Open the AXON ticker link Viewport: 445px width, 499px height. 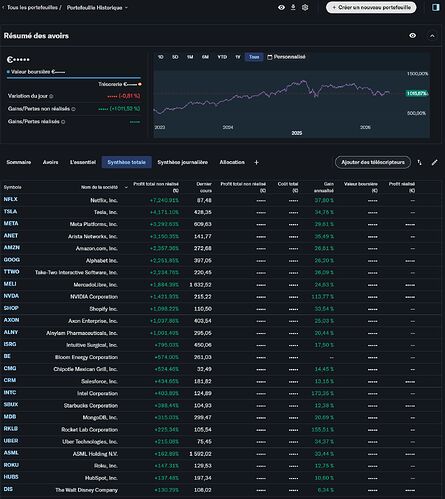(x=11, y=320)
